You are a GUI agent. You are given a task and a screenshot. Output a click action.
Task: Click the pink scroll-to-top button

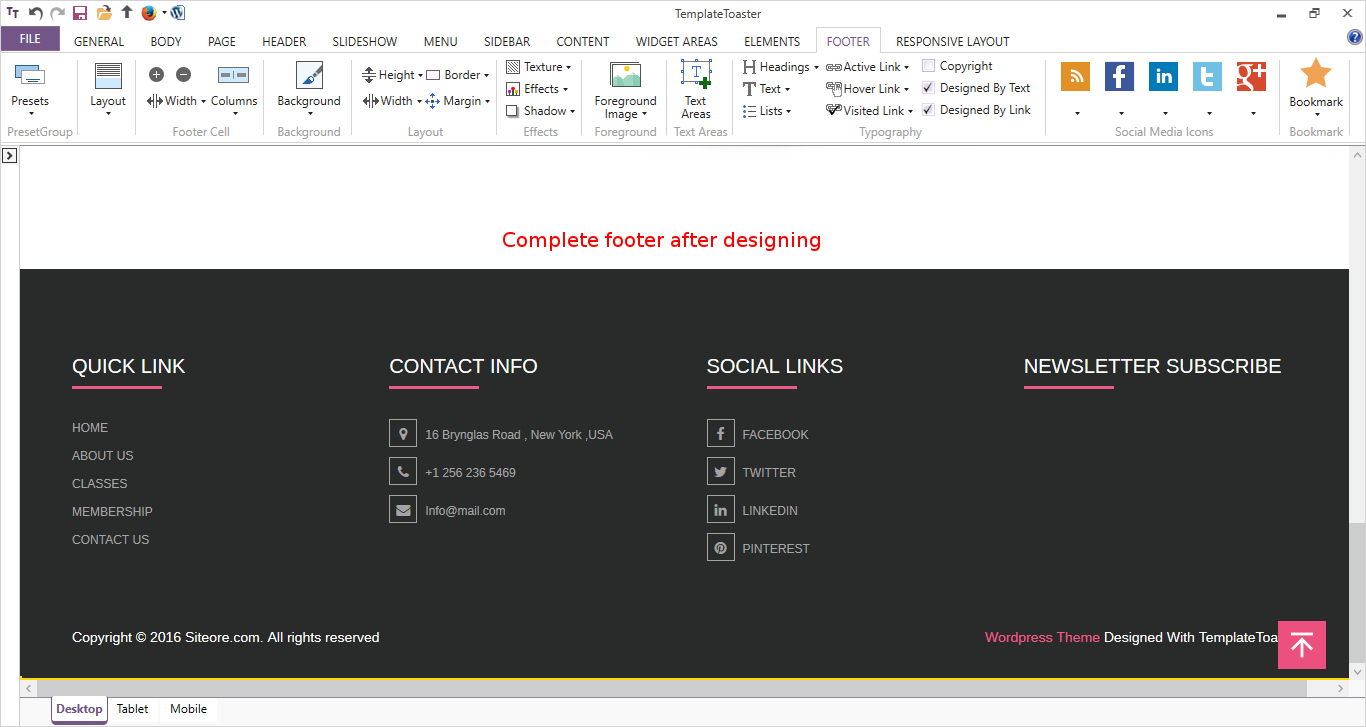tap(1301, 645)
